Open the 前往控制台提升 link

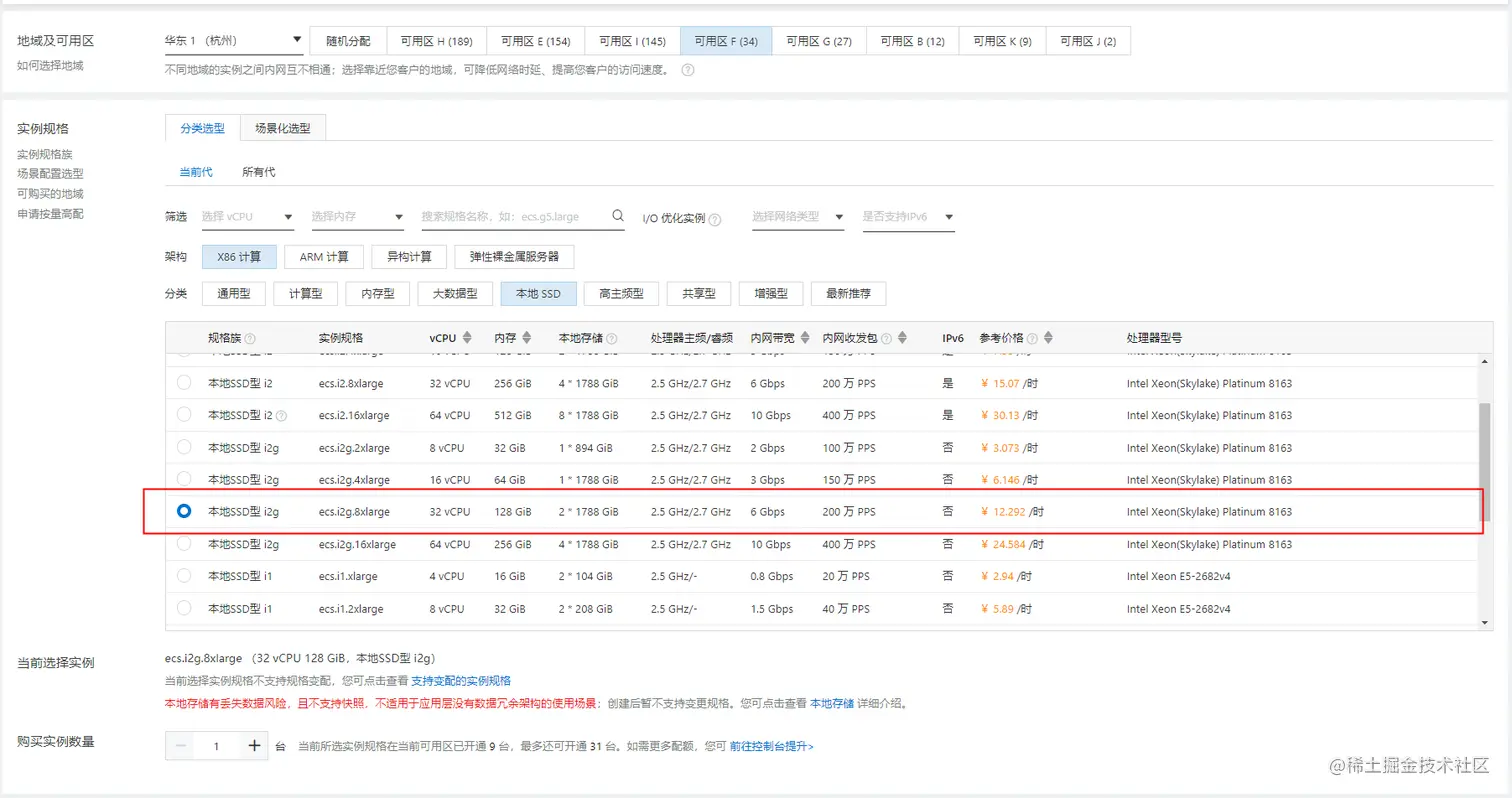pos(772,746)
